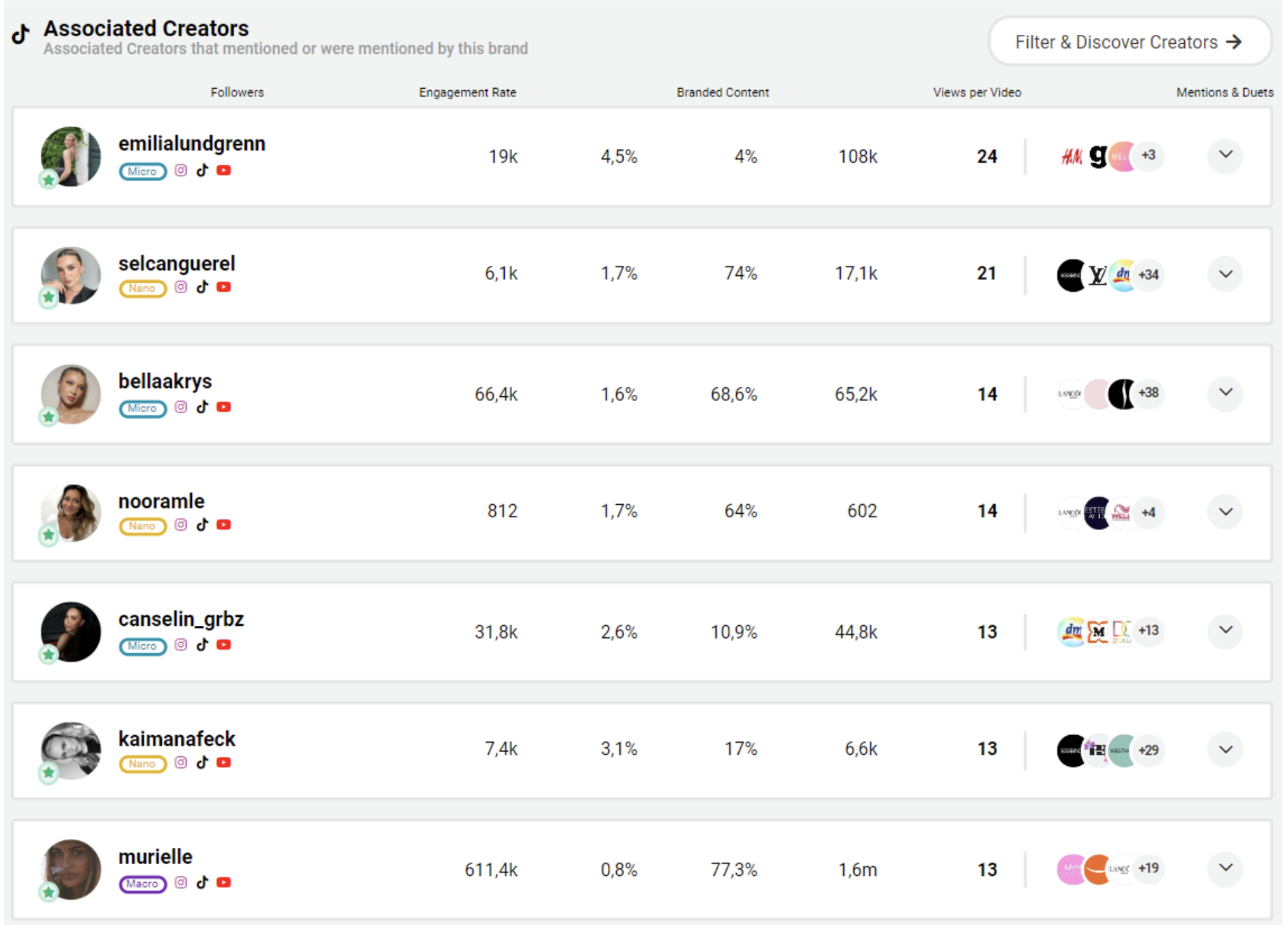This screenshot has width=1288, height=925.
Task: Open canselin_grbz's profile picture
Action: coord(71,631)
